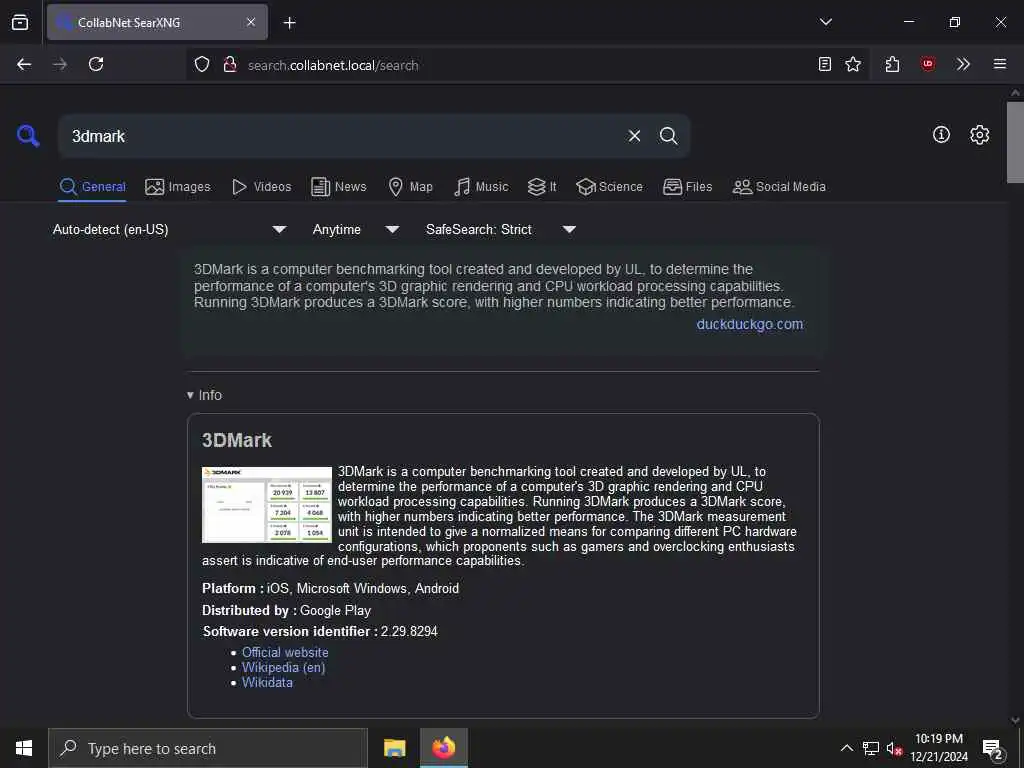Viewport: 1024px width, 768px height.
Task: Open the About info icon
Action: [941, 135]
